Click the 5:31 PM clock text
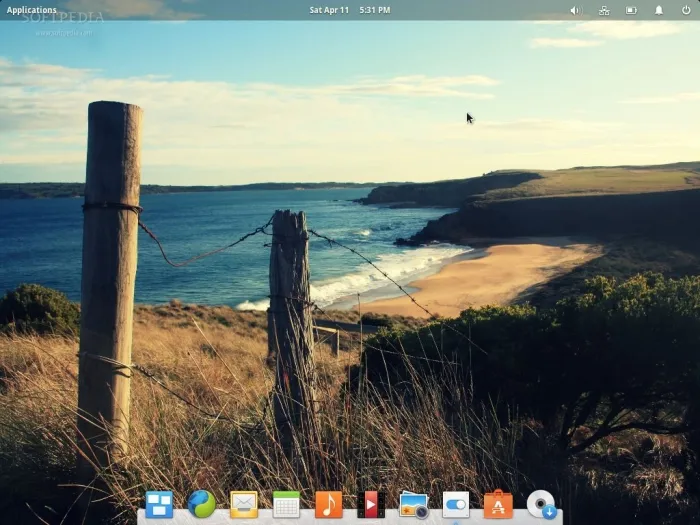700x525 pixels. (x=375, y=10)
